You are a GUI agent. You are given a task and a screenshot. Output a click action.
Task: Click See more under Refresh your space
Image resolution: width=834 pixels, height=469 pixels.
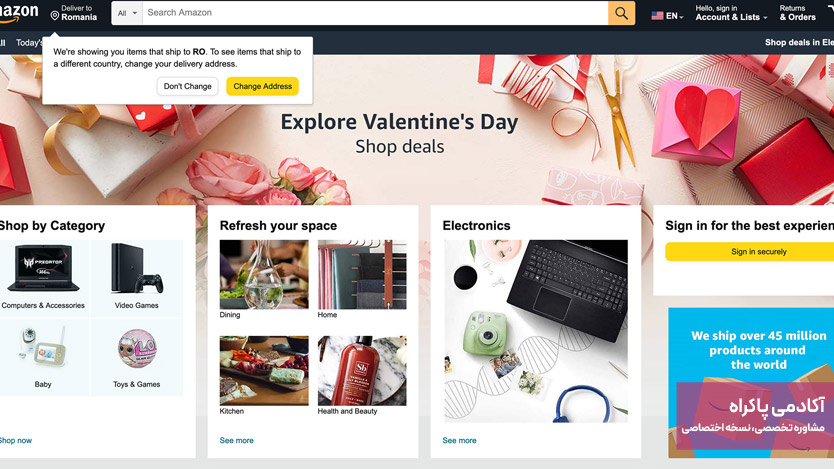click(237, 440)
